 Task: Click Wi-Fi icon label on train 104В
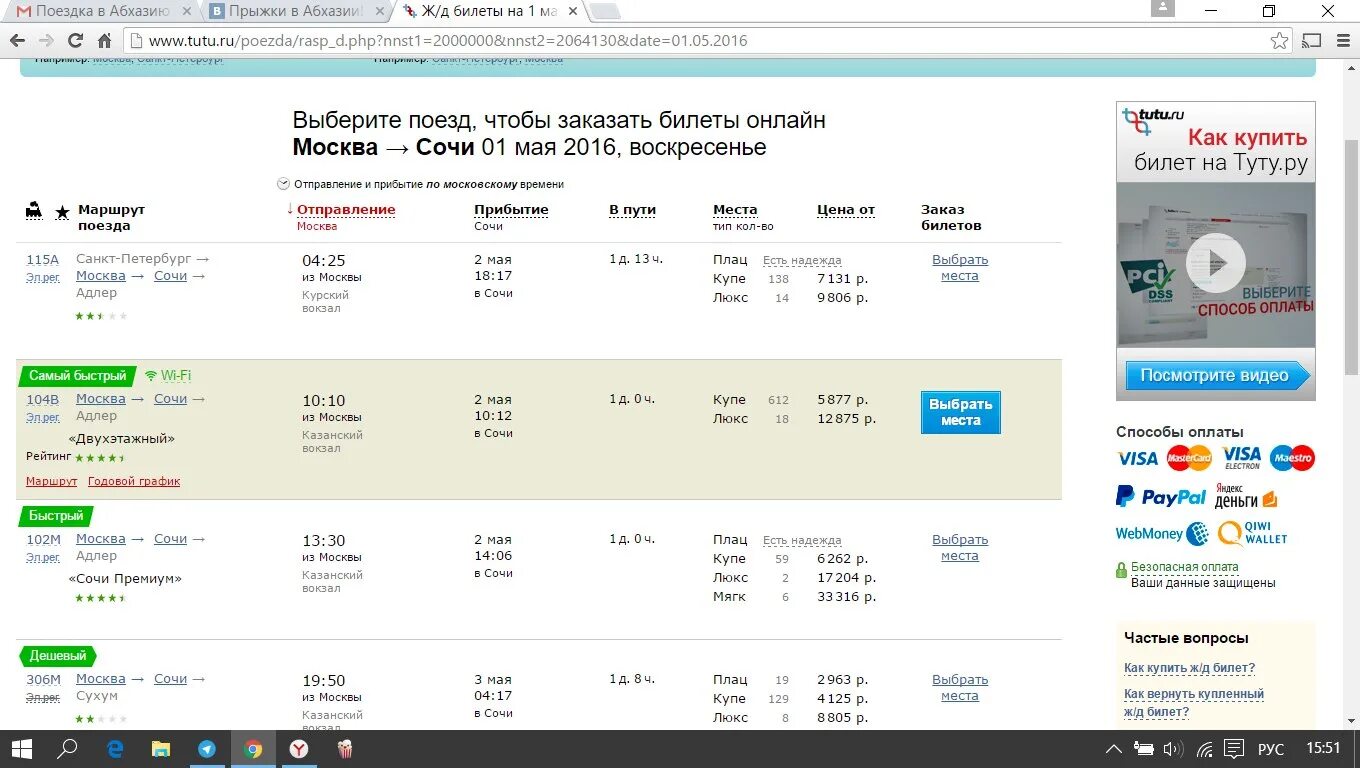[x=168, y=376]
